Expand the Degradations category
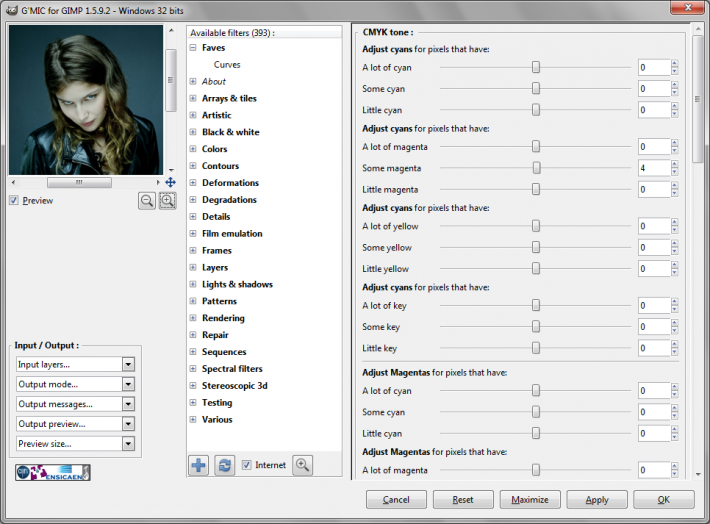This screenshot has height=524, width=710. click(193, 200)
